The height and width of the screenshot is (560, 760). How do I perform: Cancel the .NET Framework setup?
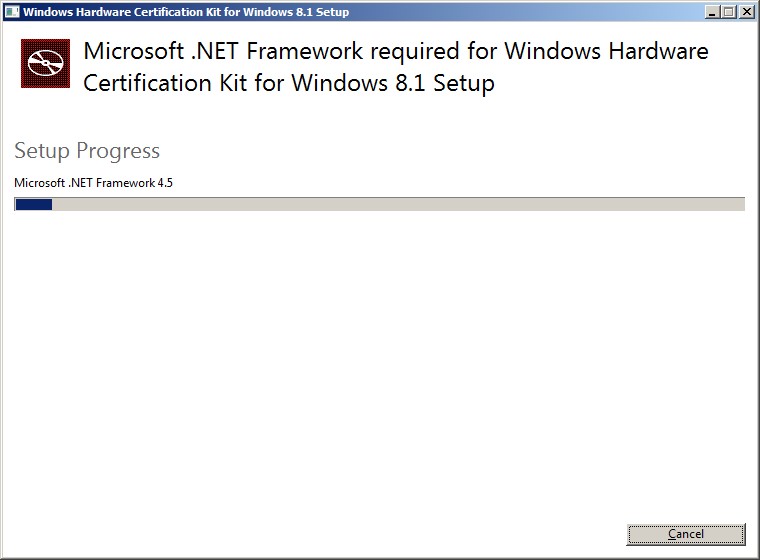click(x=686, y=534)
